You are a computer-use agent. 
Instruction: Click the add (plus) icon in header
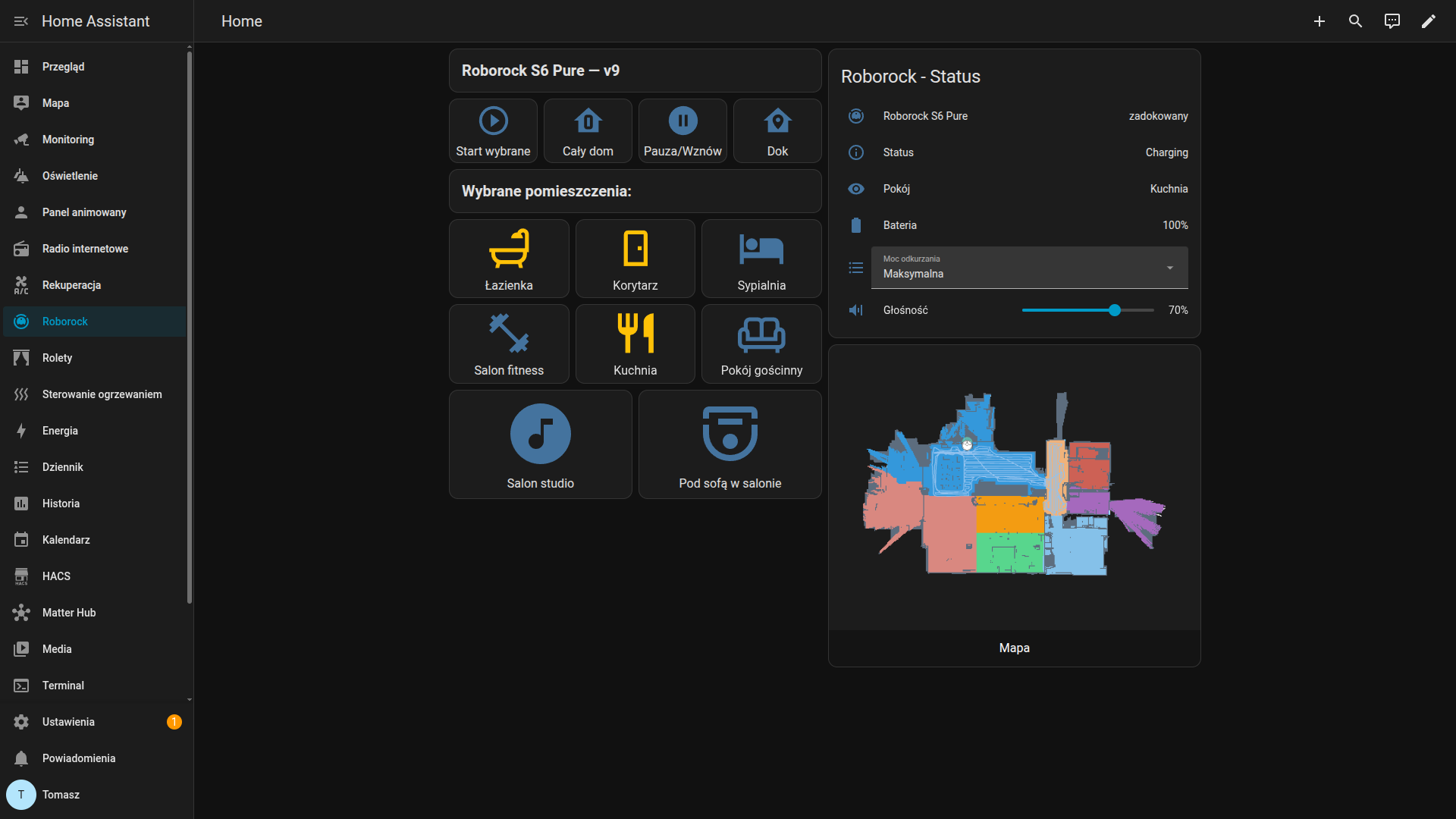[1319, 21]
